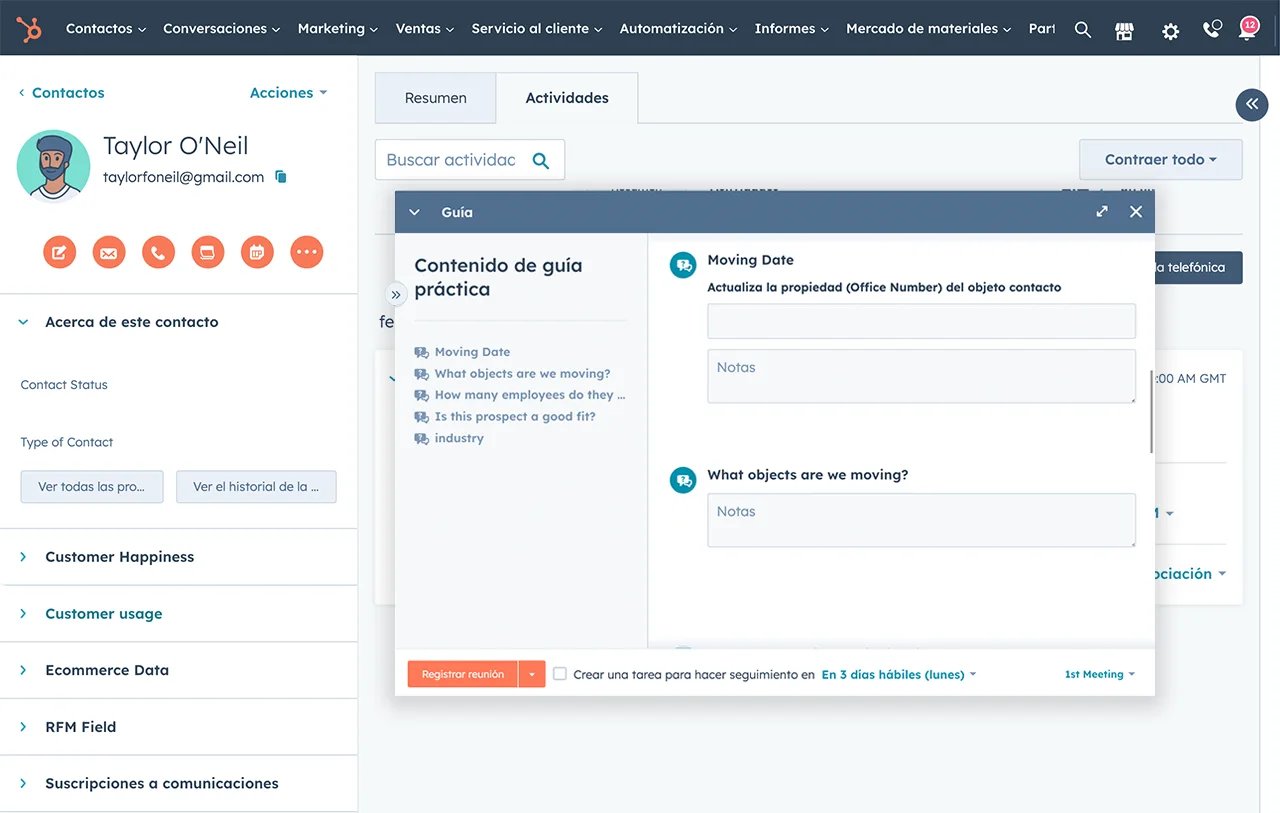Open the 1st Meeting dropdown

click(1100, 675)
